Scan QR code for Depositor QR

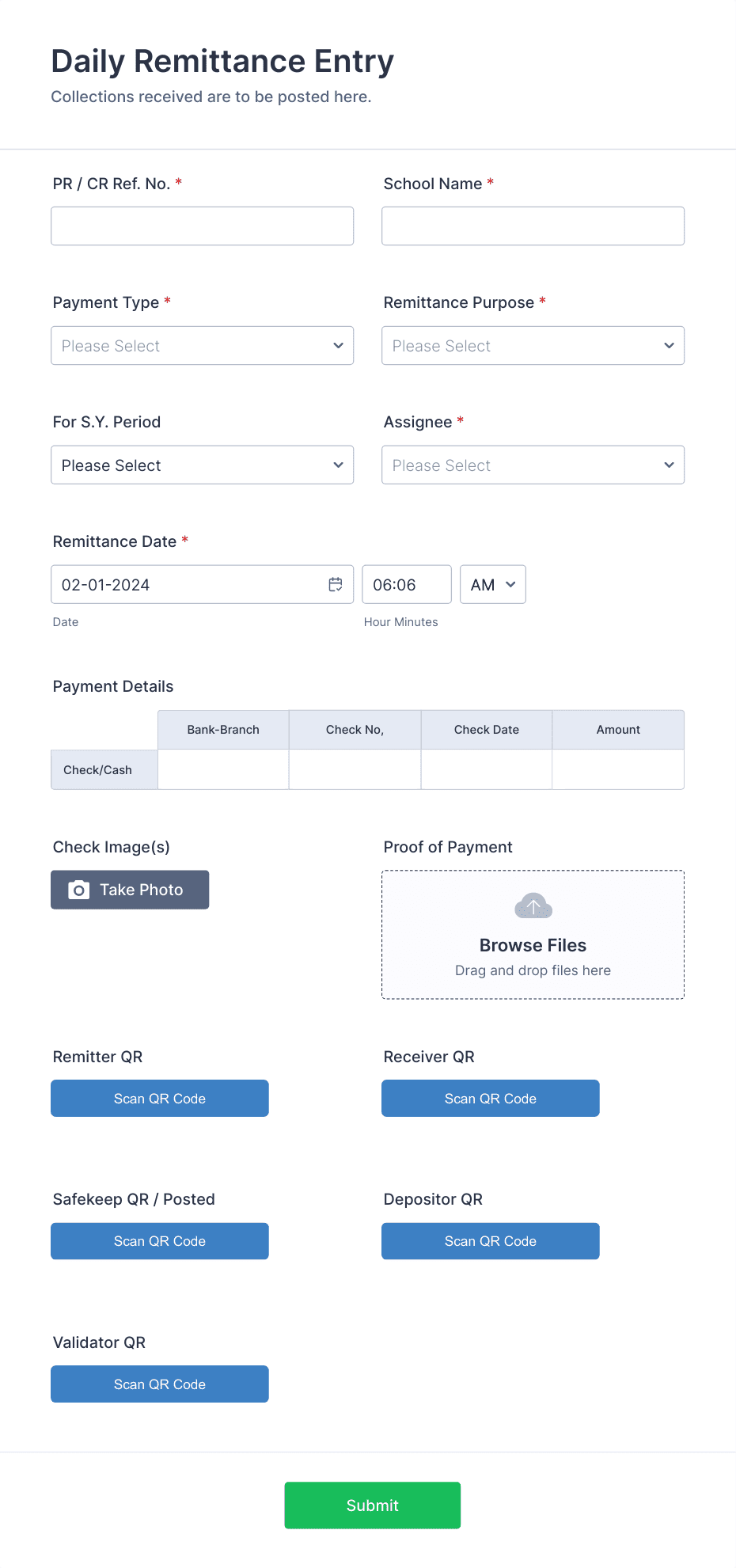[x=491, y=1241]
